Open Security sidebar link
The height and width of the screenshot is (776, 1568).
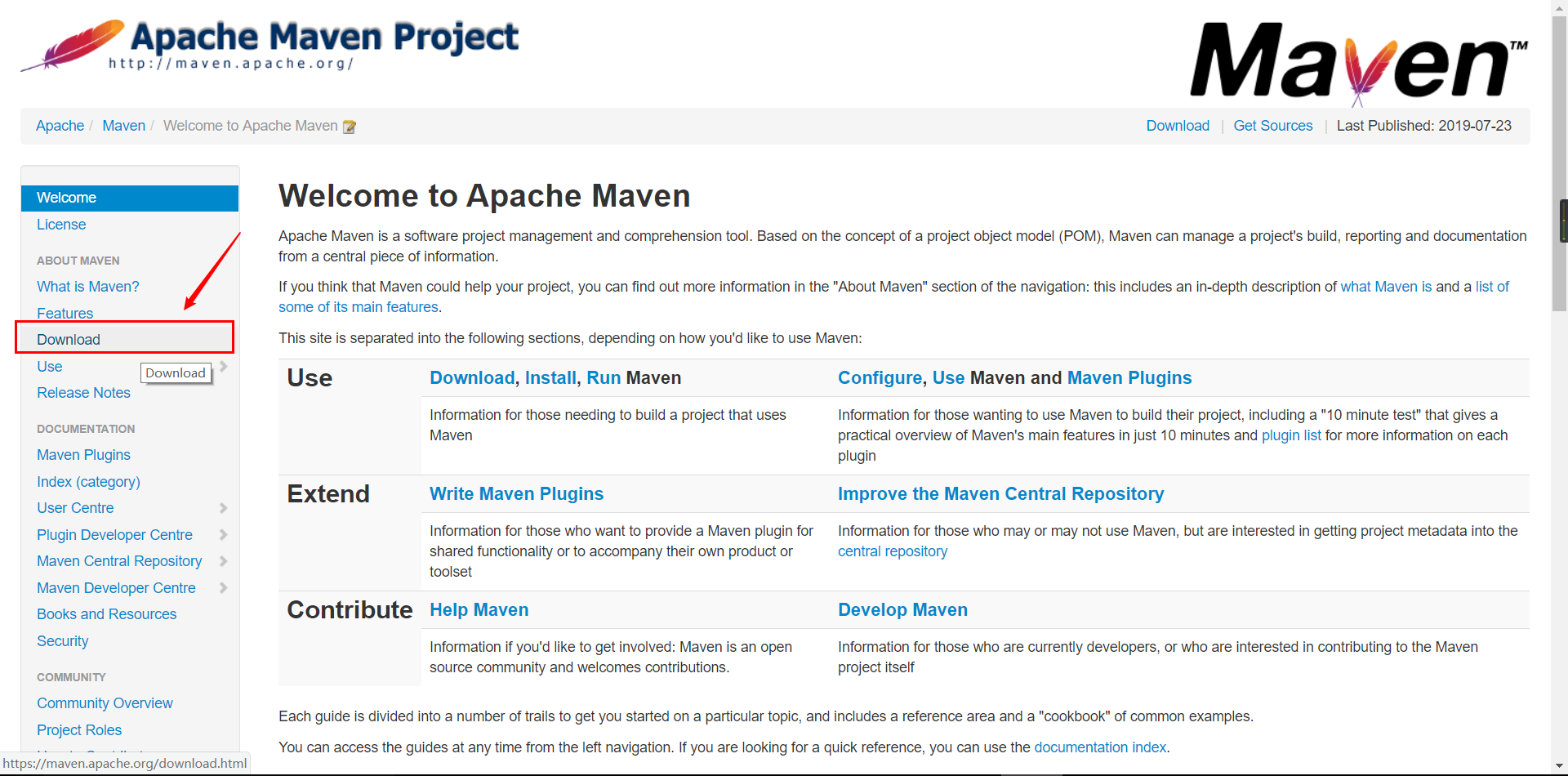62,641
